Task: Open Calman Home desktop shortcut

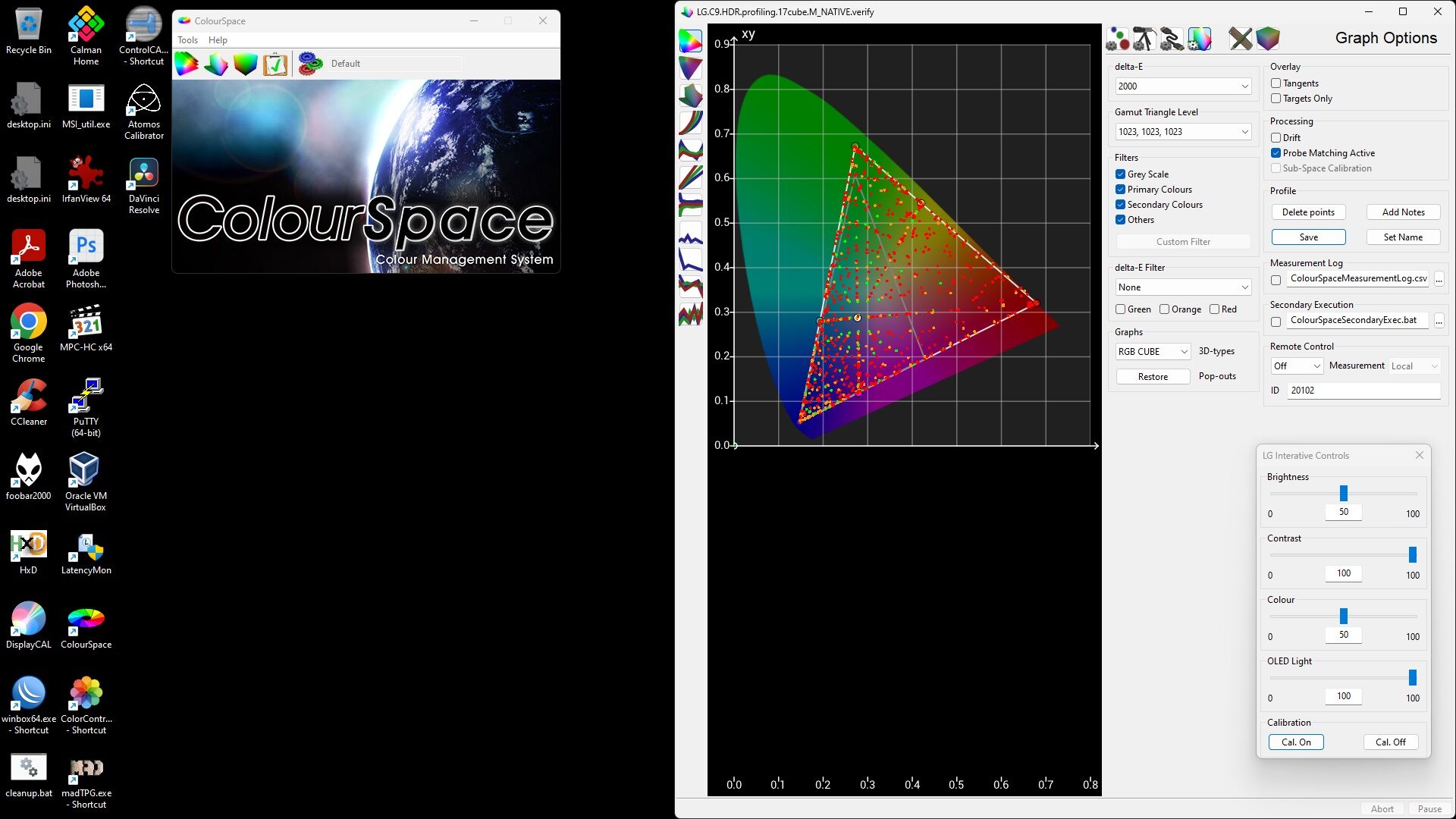Action: pyautogui.click(x=86, y=36)
